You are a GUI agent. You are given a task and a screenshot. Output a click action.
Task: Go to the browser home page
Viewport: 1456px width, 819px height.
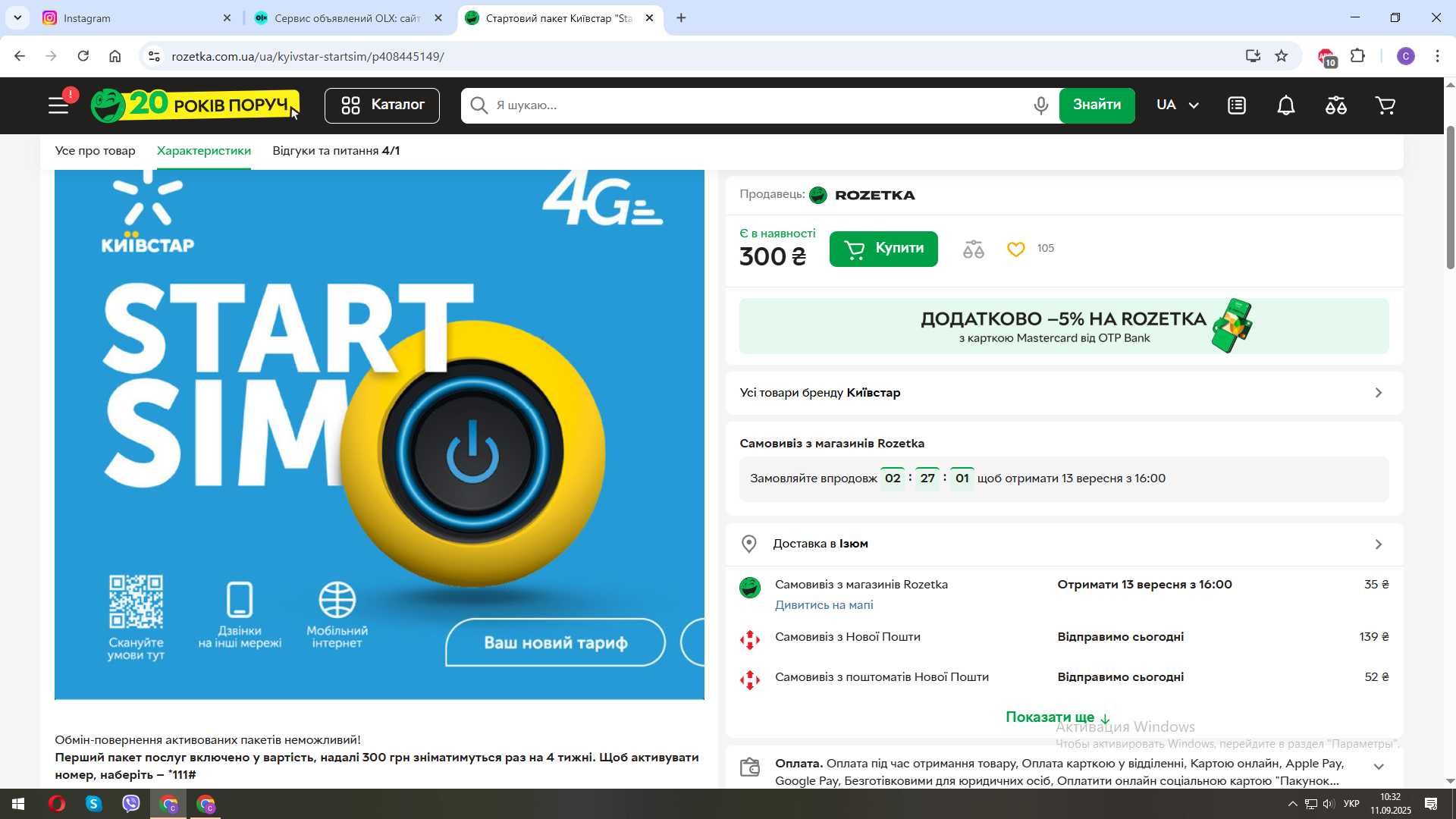(x=115, y=56)
